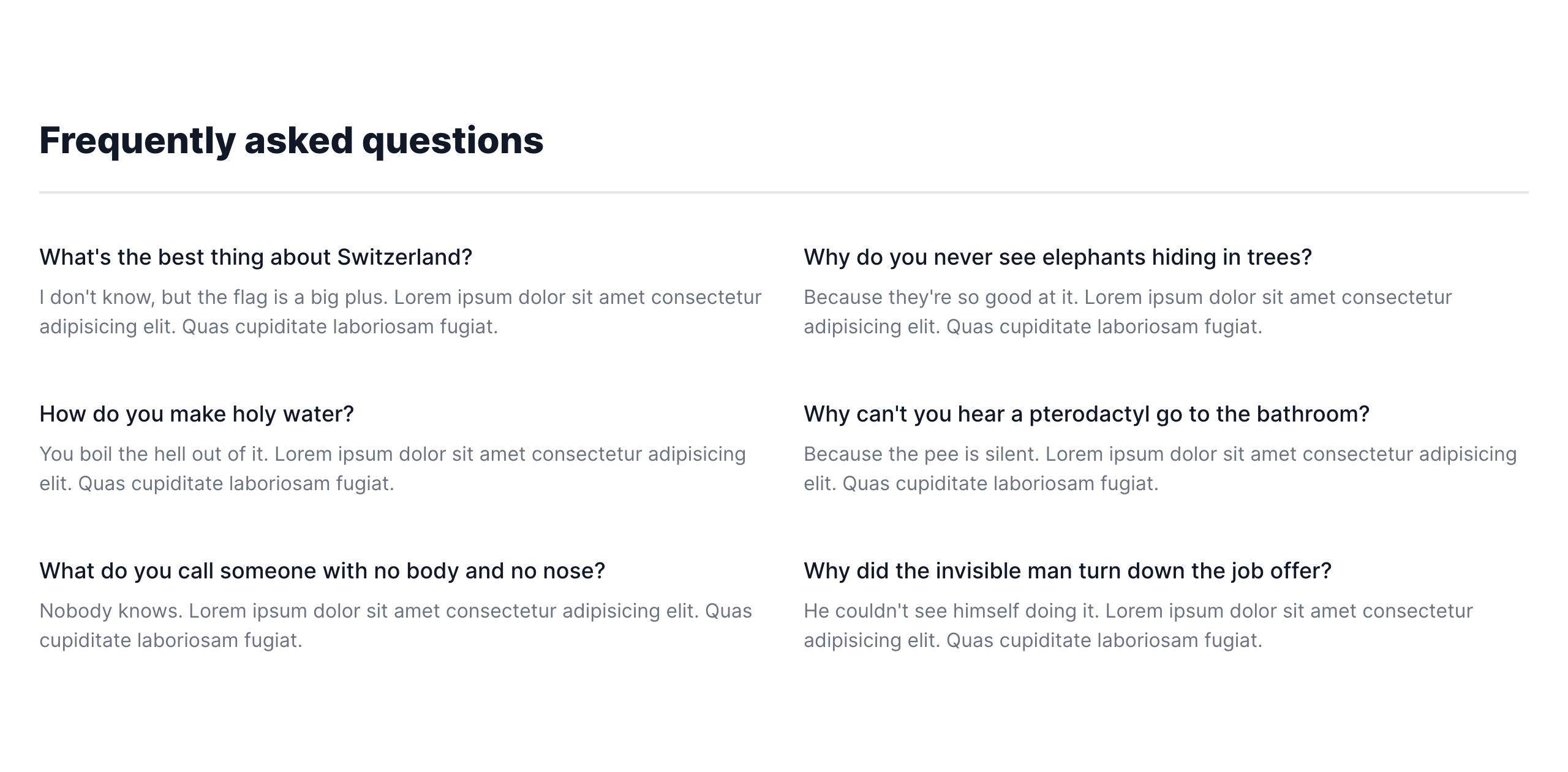Select the 'What's the best thing about Switzerland?' question

pos(256,257)
